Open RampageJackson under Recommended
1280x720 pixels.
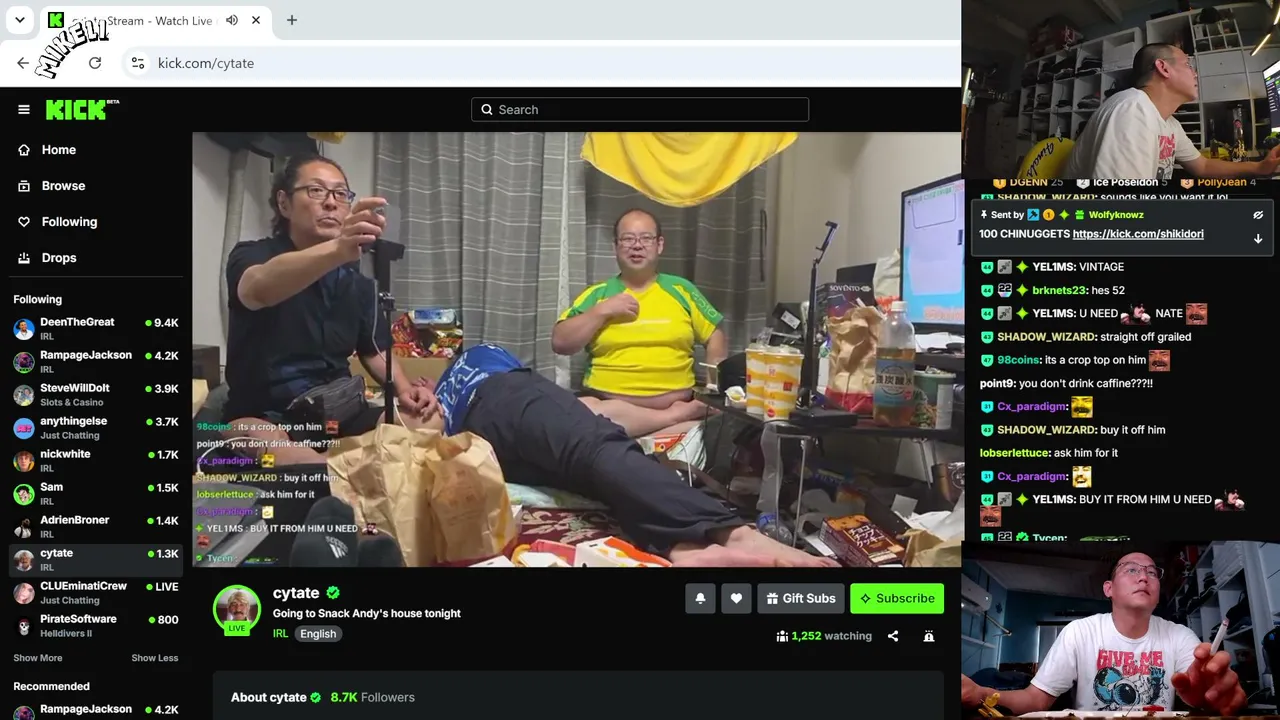pos(96,711)
